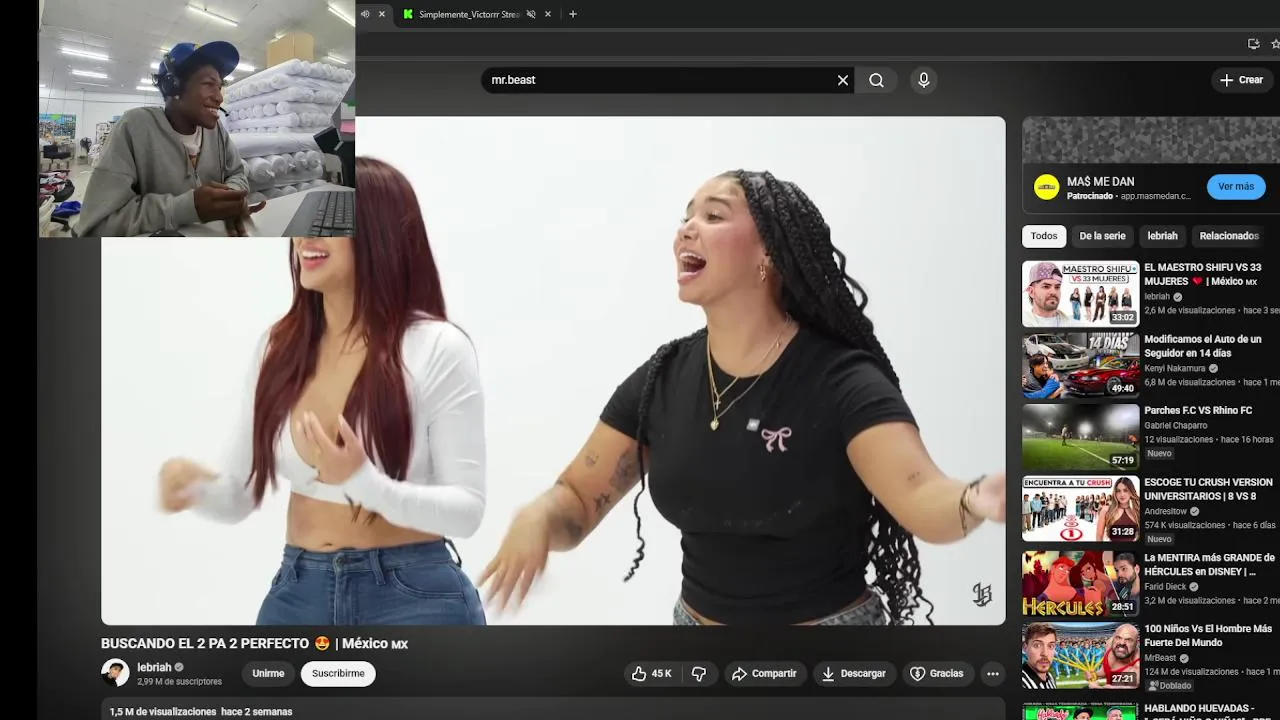This screenshot has height=720, width=1280.
Task: Dislike the video with thumbs down
Action: (699, 674)
